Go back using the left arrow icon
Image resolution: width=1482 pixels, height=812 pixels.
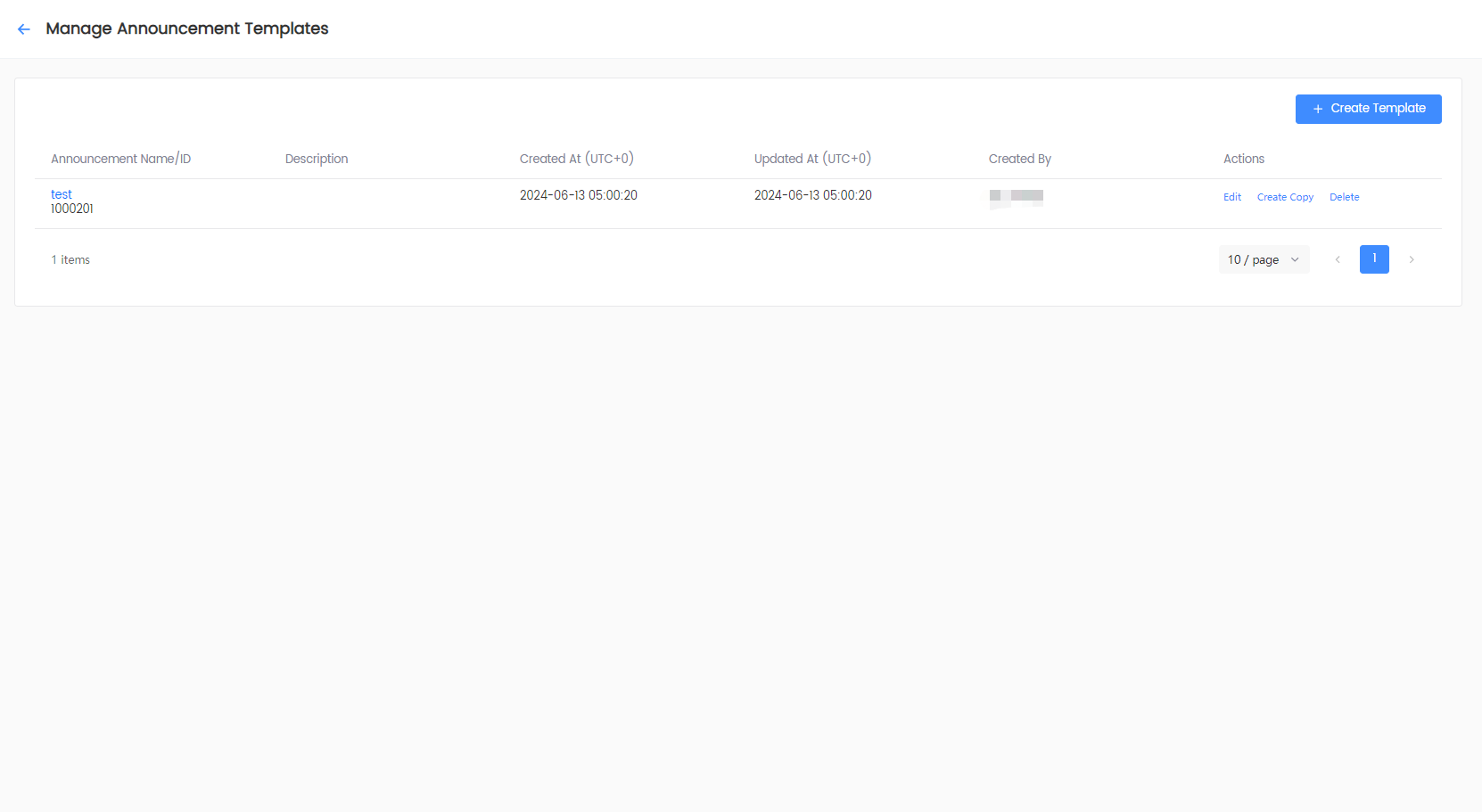coord(24,29)
